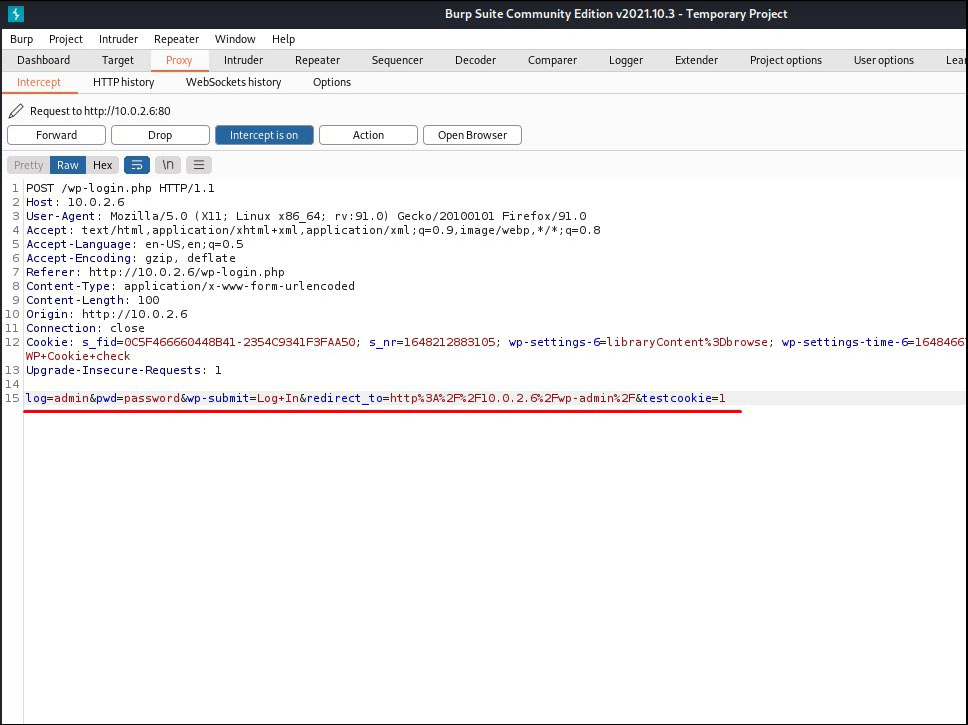Open the User options tab
Screen dimensions: 968x725
coord(884,61)
